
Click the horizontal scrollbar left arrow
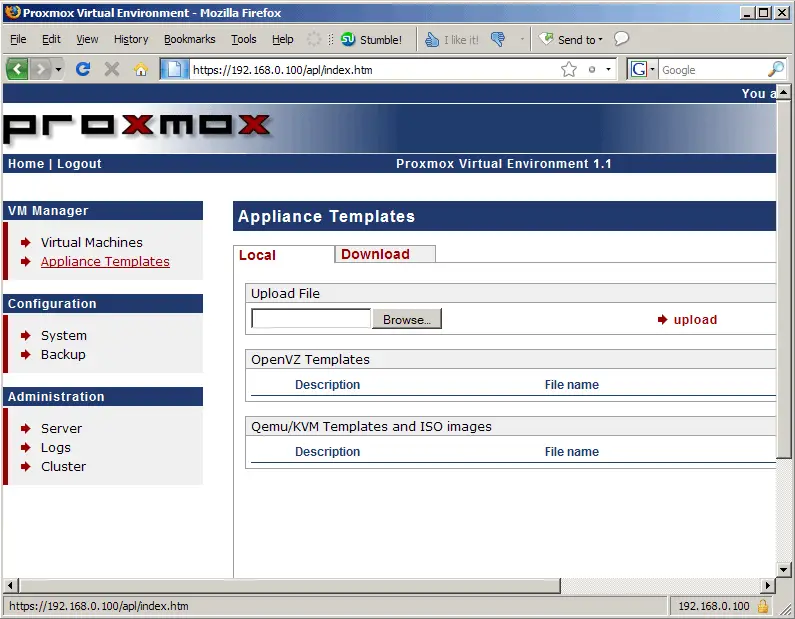point(11,586)
